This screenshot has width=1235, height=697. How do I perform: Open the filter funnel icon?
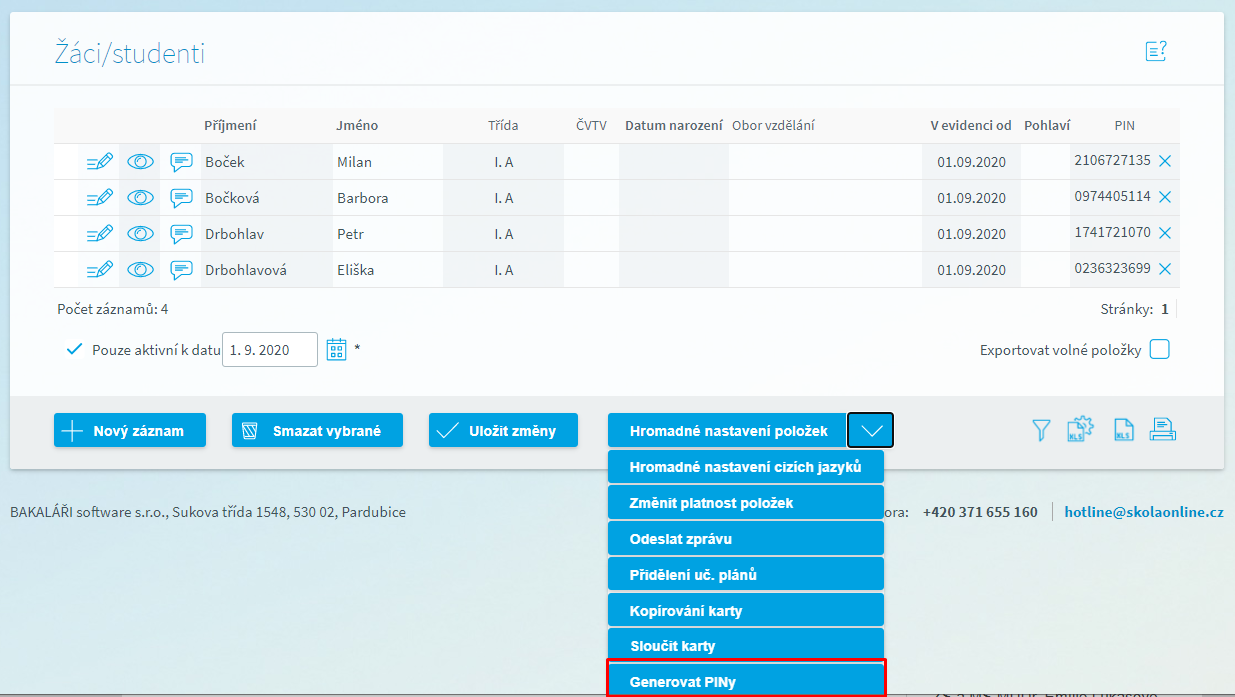tap(1041, 430)
